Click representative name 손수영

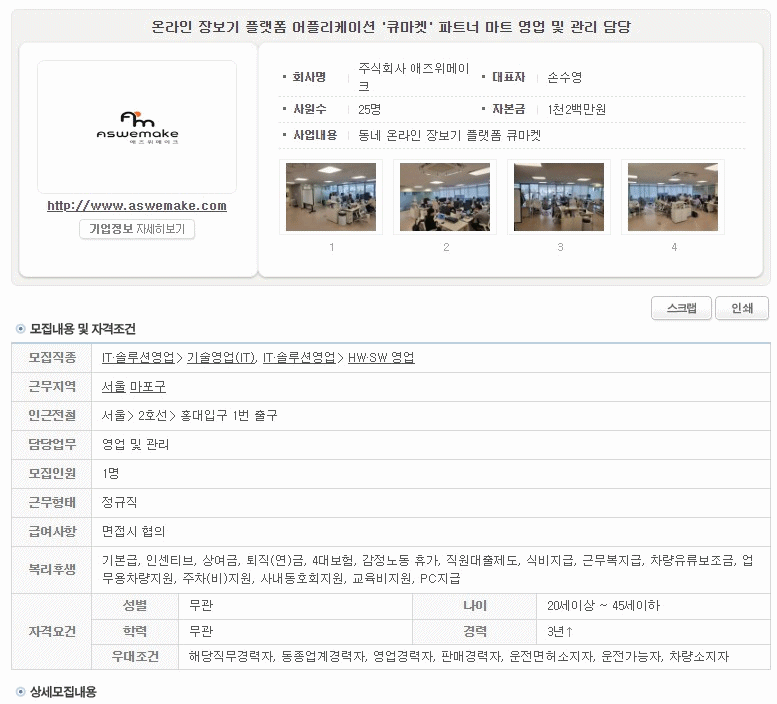(x=564, y=77)
